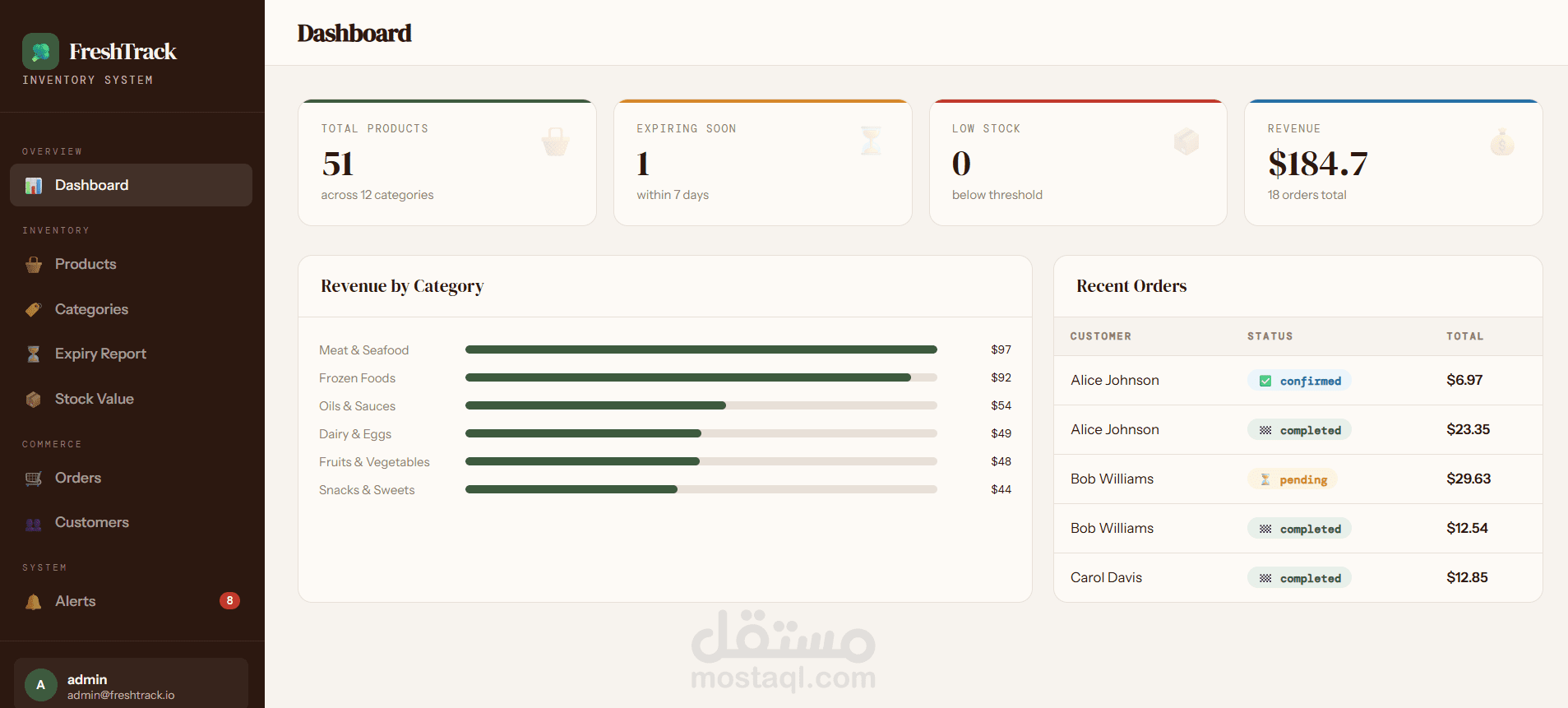Click the Stock Value box icon

tap(34, 400)
